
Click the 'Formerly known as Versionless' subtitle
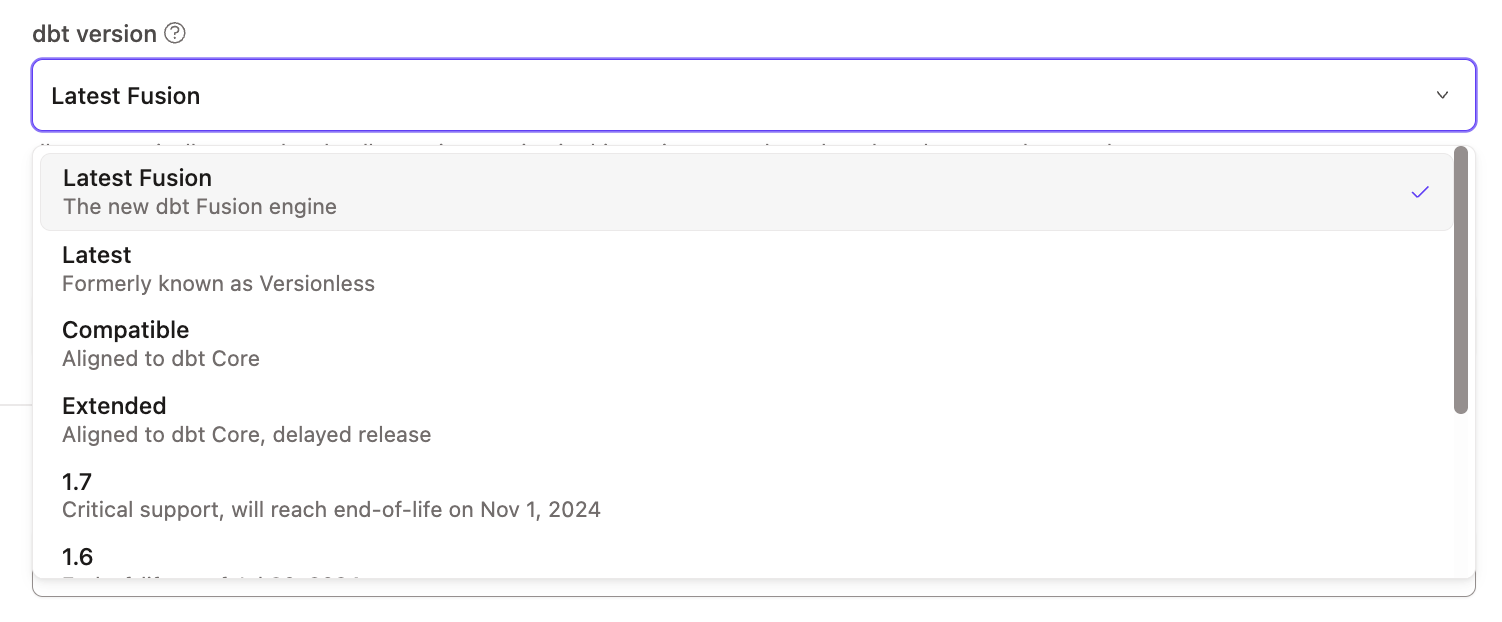[218, 284]
